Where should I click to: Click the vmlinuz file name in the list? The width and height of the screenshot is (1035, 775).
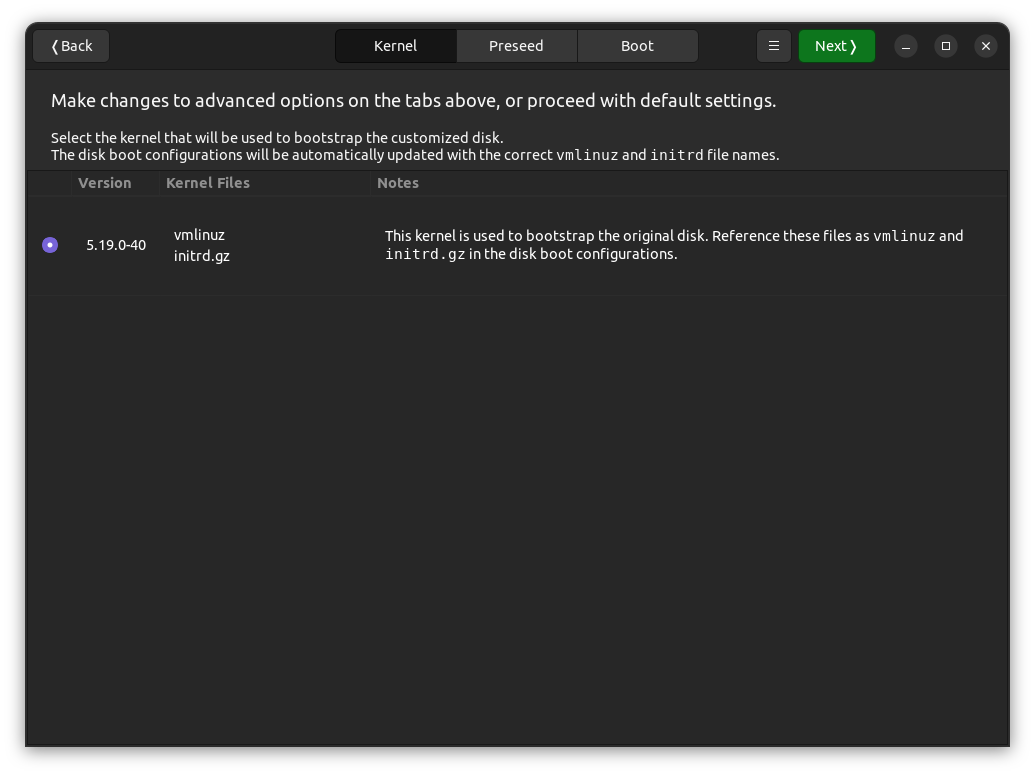tap(200, 235)
